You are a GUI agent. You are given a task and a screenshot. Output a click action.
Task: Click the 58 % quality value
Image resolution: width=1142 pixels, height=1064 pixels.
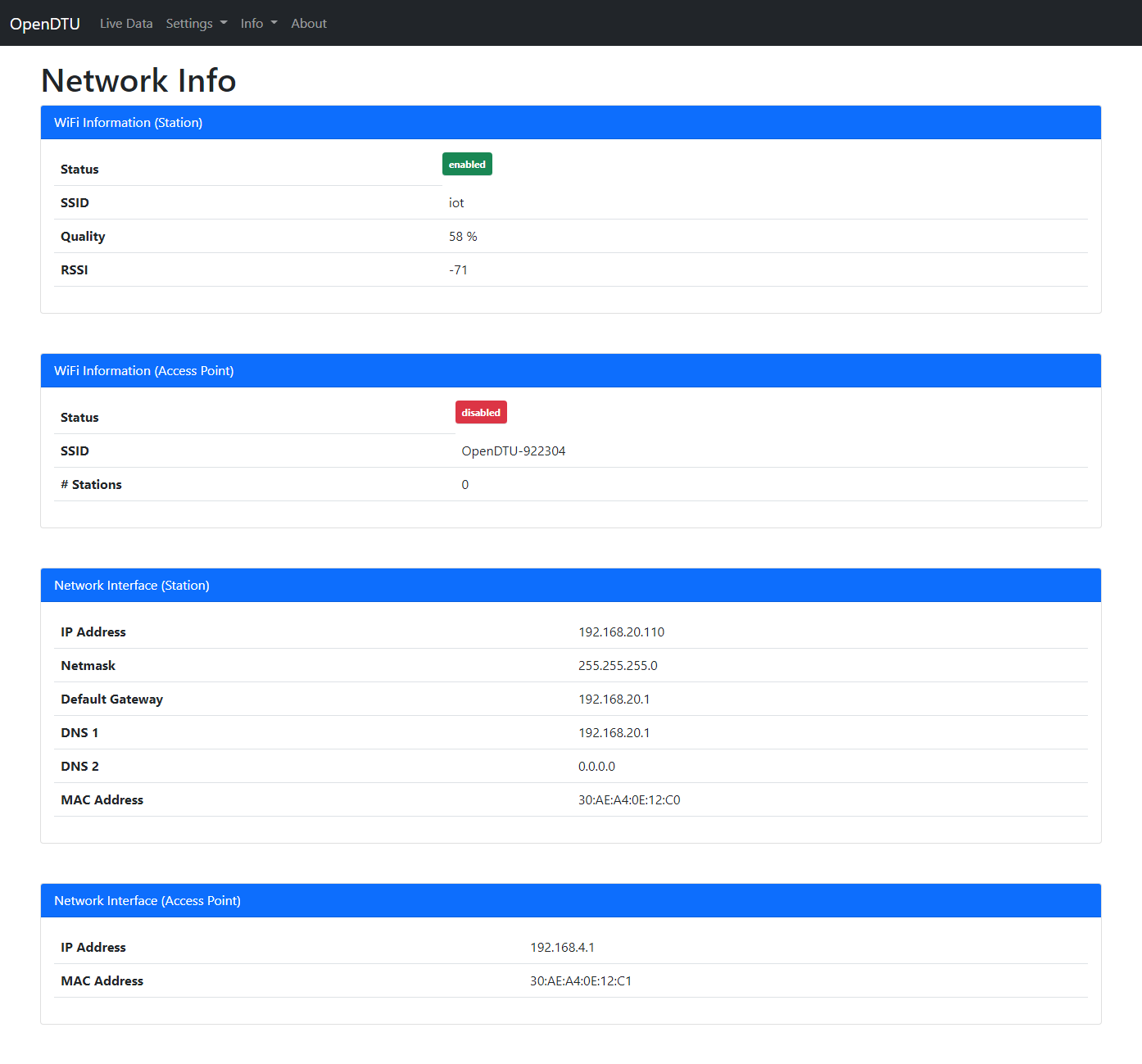coord(463,237)
